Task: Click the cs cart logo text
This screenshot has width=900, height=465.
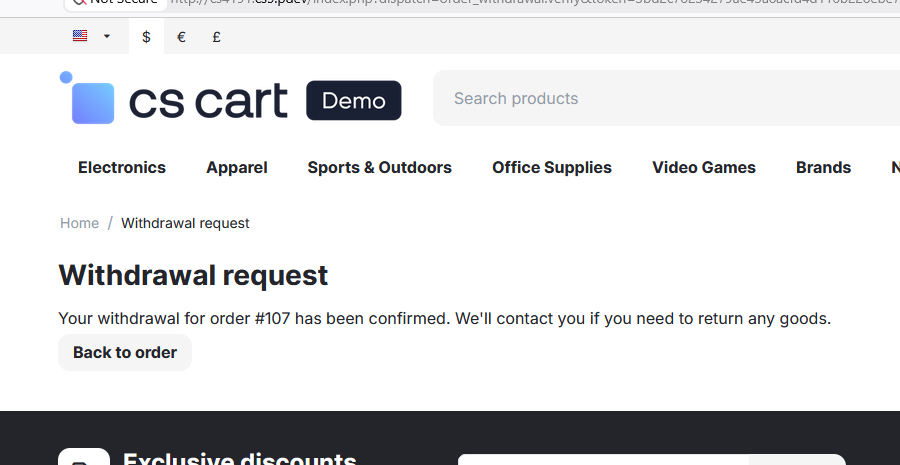Action: 208,101
